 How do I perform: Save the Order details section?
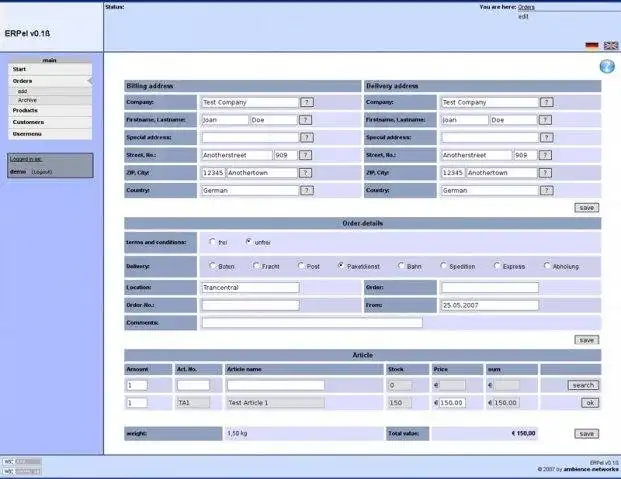coord(587,340)
